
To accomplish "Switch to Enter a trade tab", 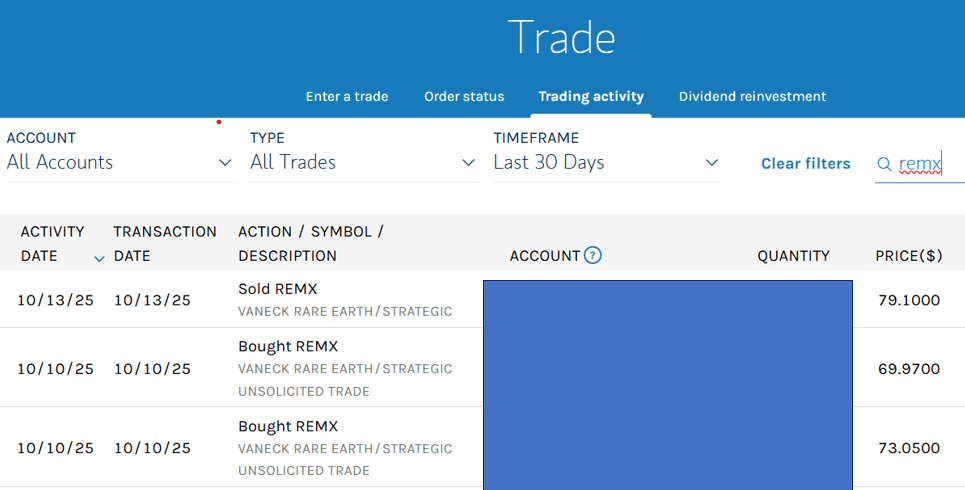I will pyautogui.click(x=347, y=97).
